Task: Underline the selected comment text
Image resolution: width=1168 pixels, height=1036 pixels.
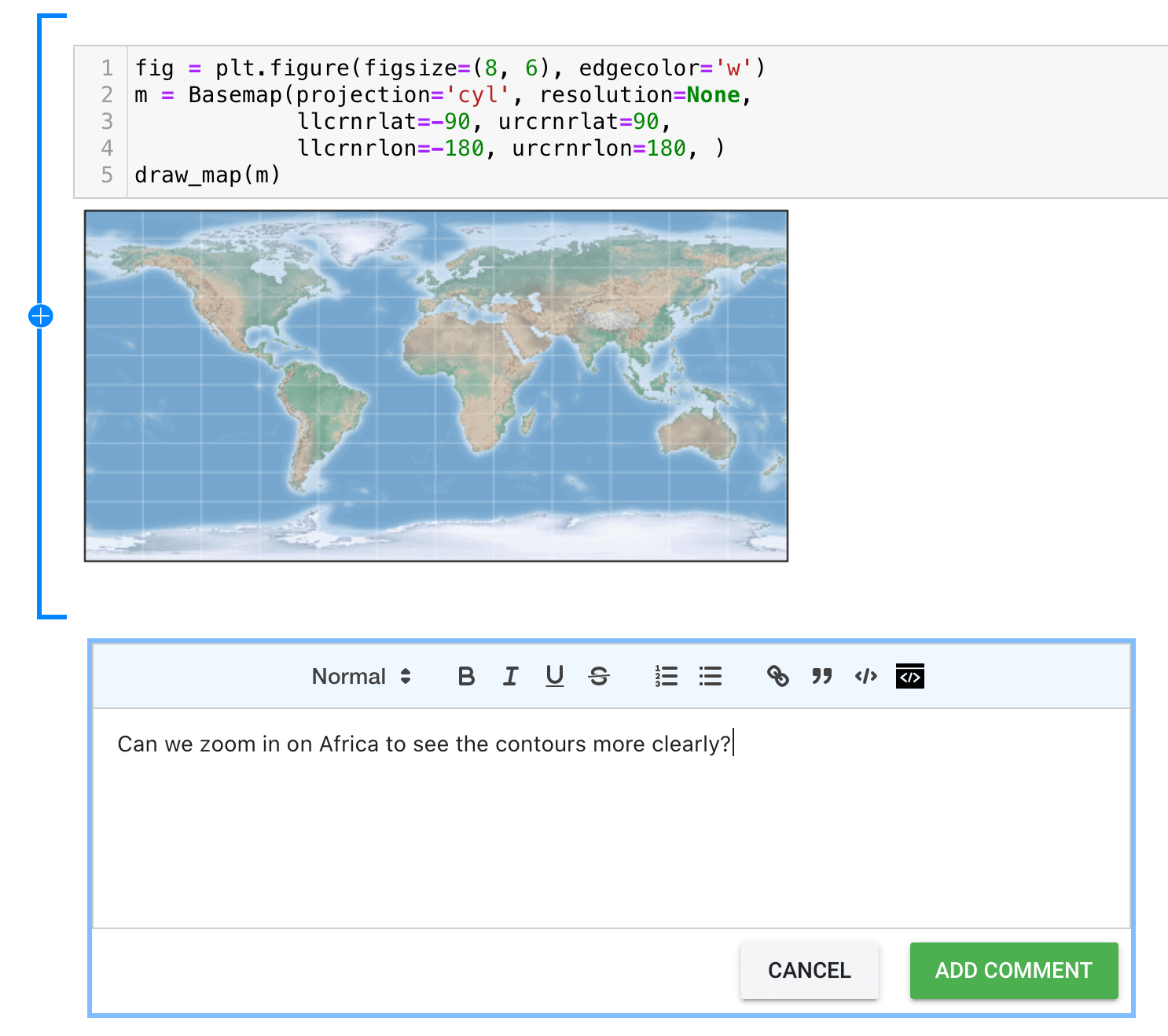Action: (555, 676)
